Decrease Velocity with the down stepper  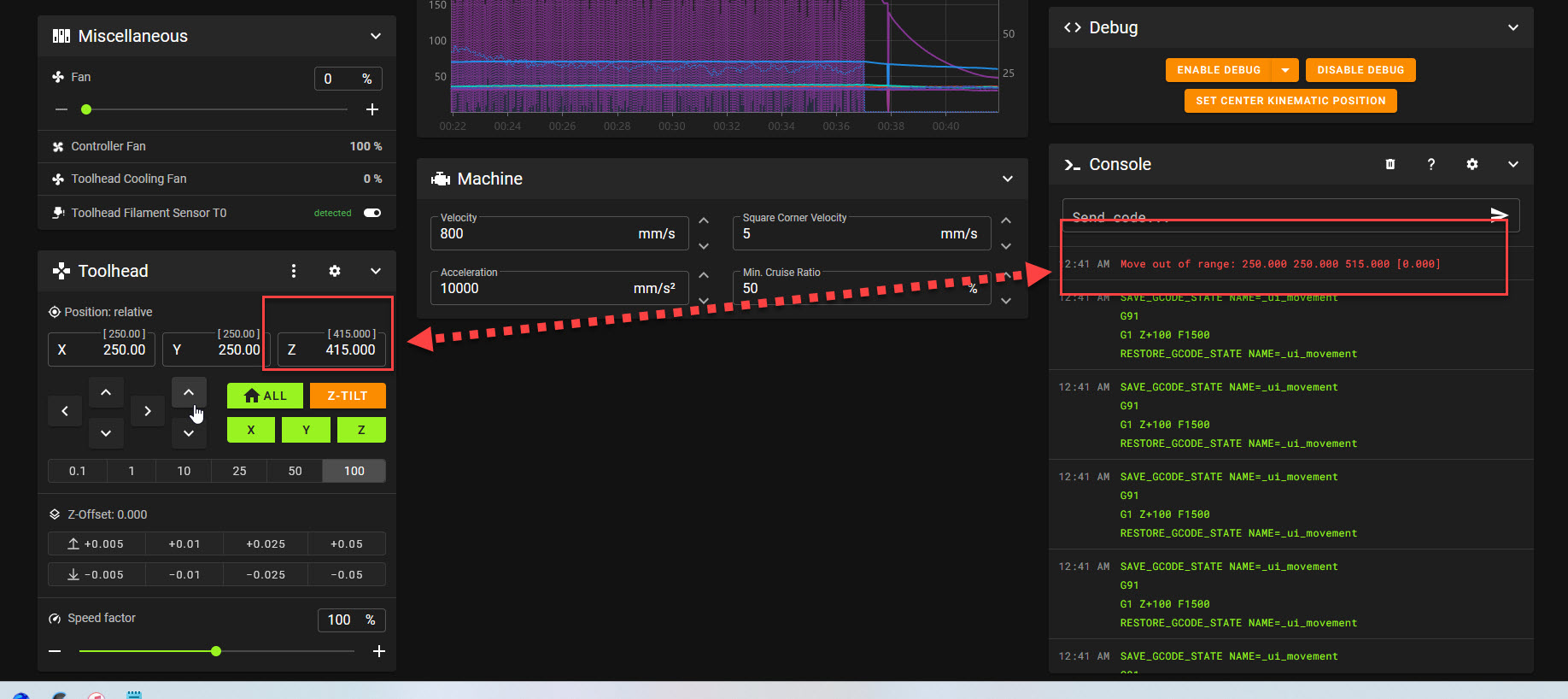pos(704,246)
